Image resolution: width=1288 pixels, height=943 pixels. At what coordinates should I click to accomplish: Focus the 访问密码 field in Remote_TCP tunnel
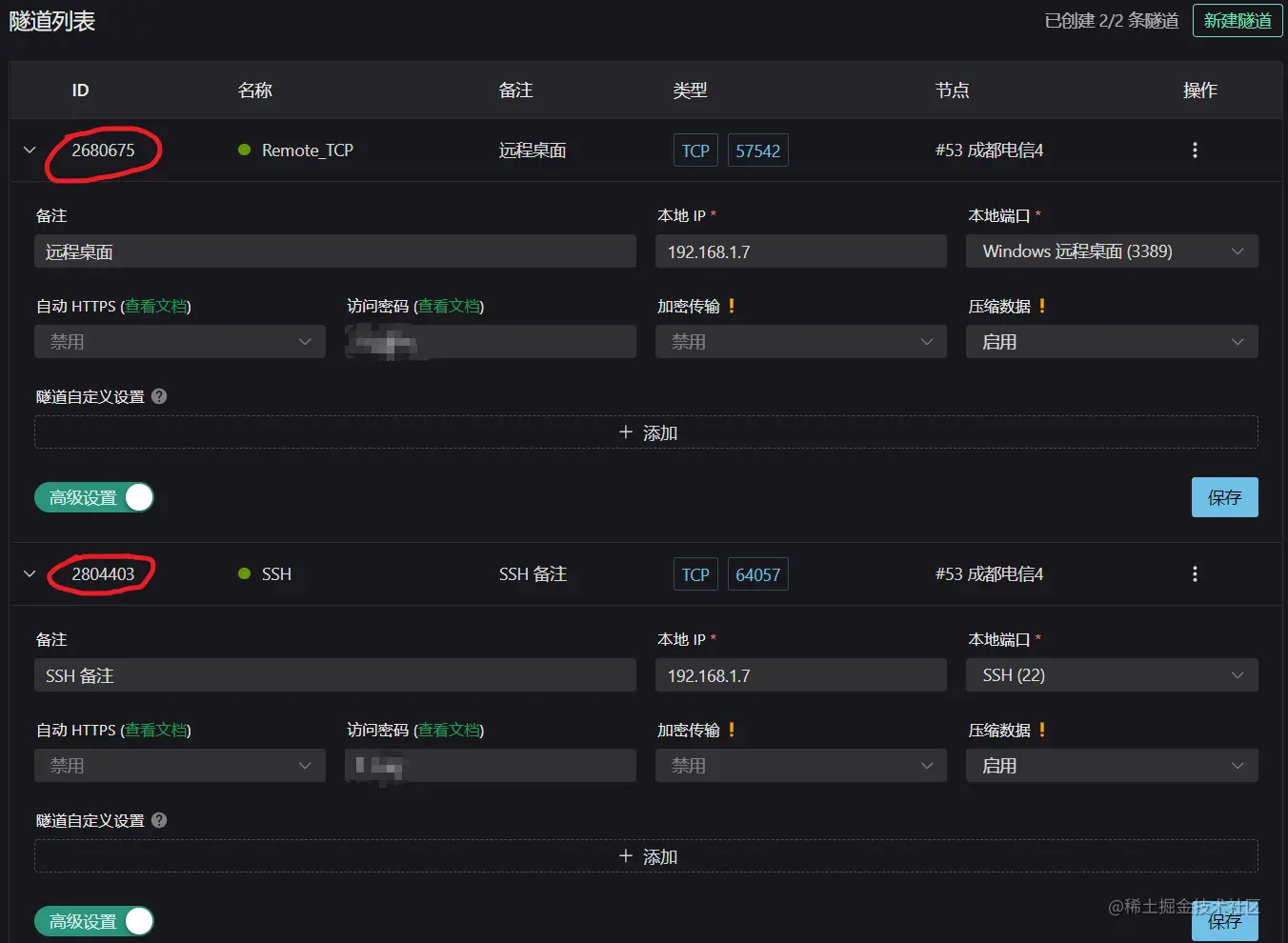491,342
